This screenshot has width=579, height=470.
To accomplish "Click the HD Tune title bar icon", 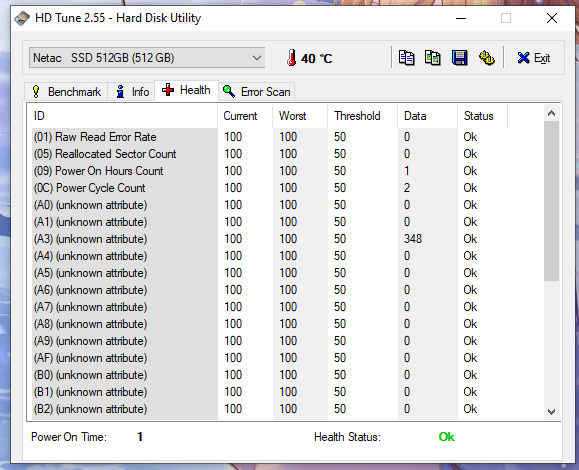I will [x=22, y=18].
